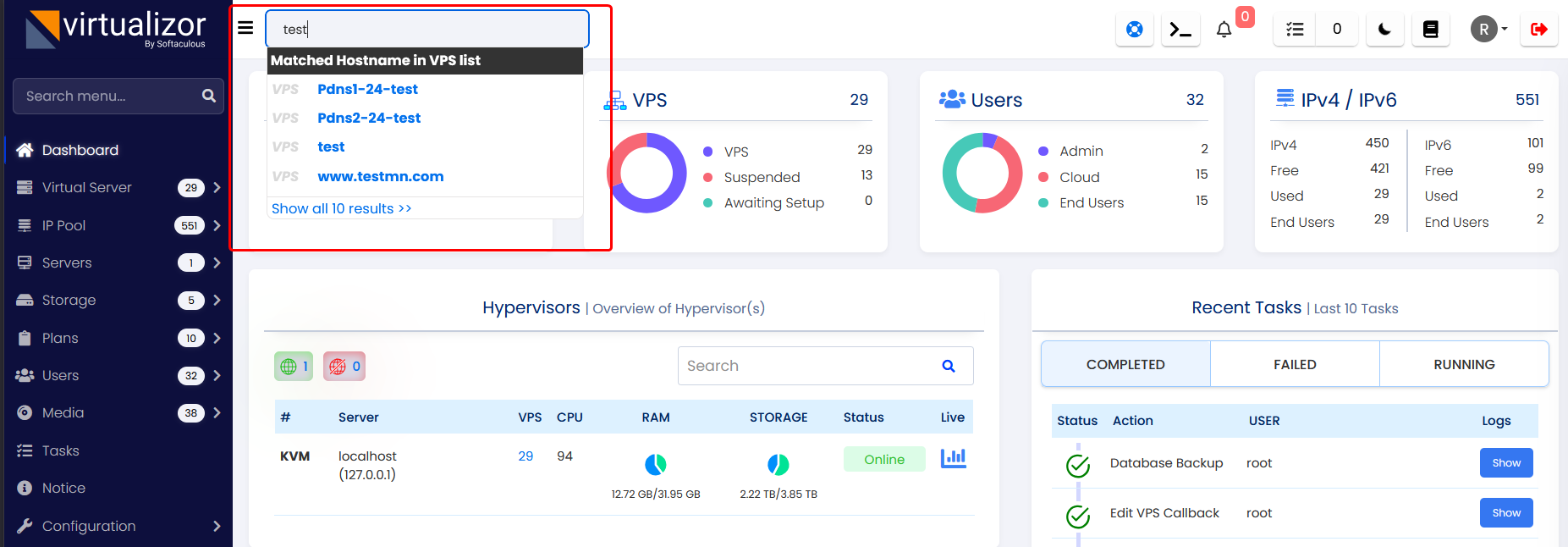
Task: Open the user profile dropdown
Action: pyautogui.click(x=1488, y=30)
